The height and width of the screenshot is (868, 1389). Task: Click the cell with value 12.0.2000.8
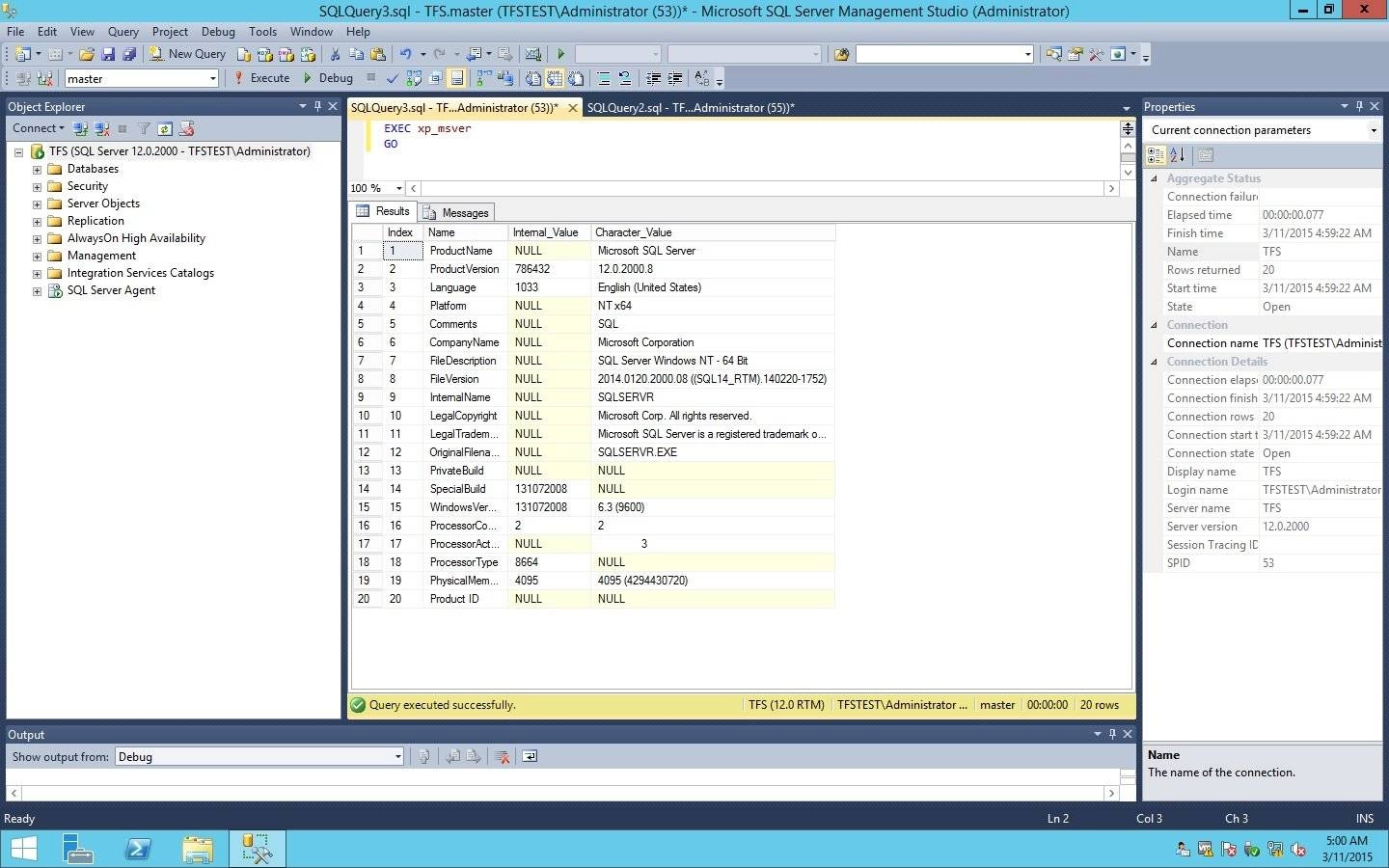[x=712, y=269]
